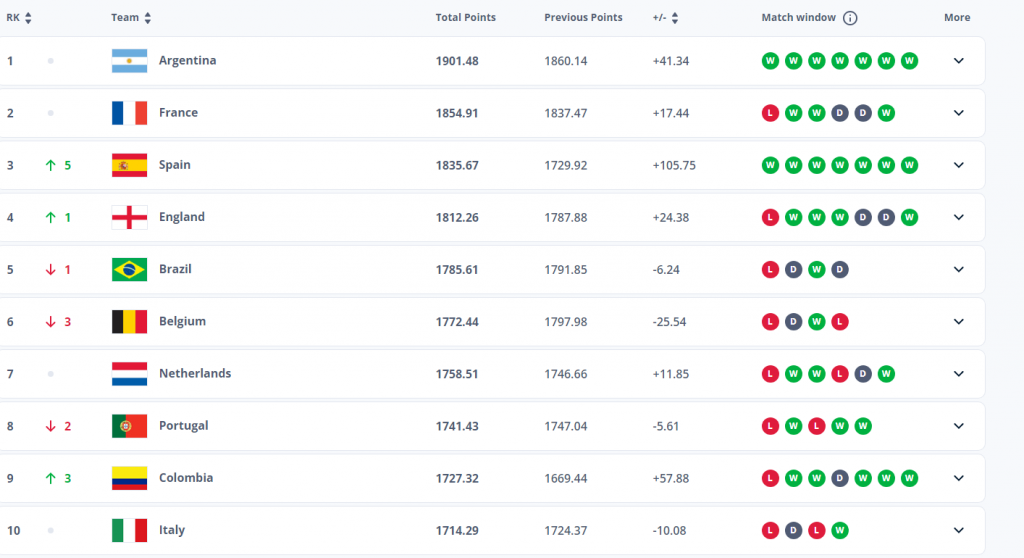The width and height of the screenshot is (1024, 558).
Task: Sort table by RK column arrows
Action: [x=28, y=18]
